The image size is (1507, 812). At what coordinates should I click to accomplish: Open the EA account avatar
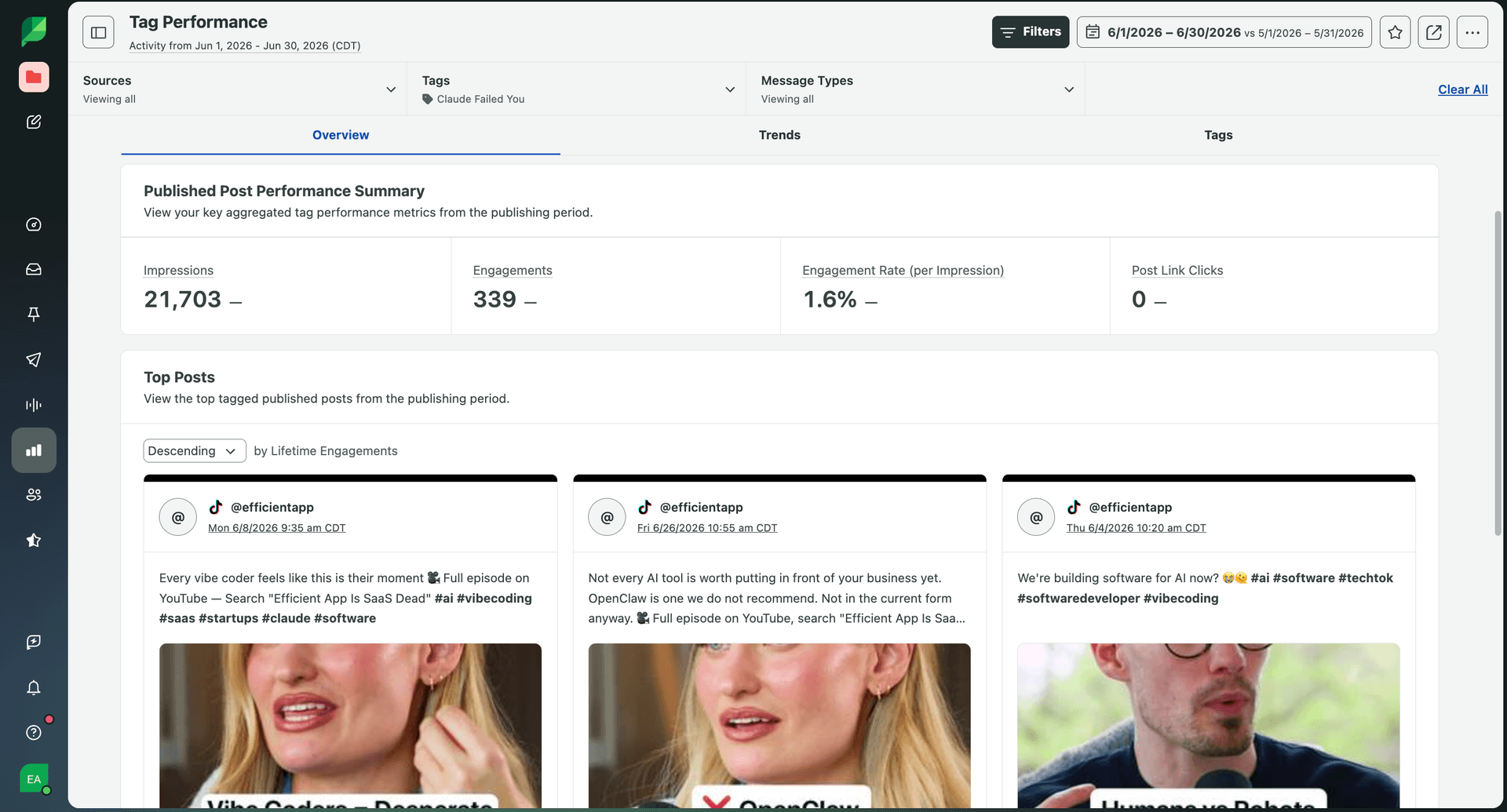[x=34, y=779]
